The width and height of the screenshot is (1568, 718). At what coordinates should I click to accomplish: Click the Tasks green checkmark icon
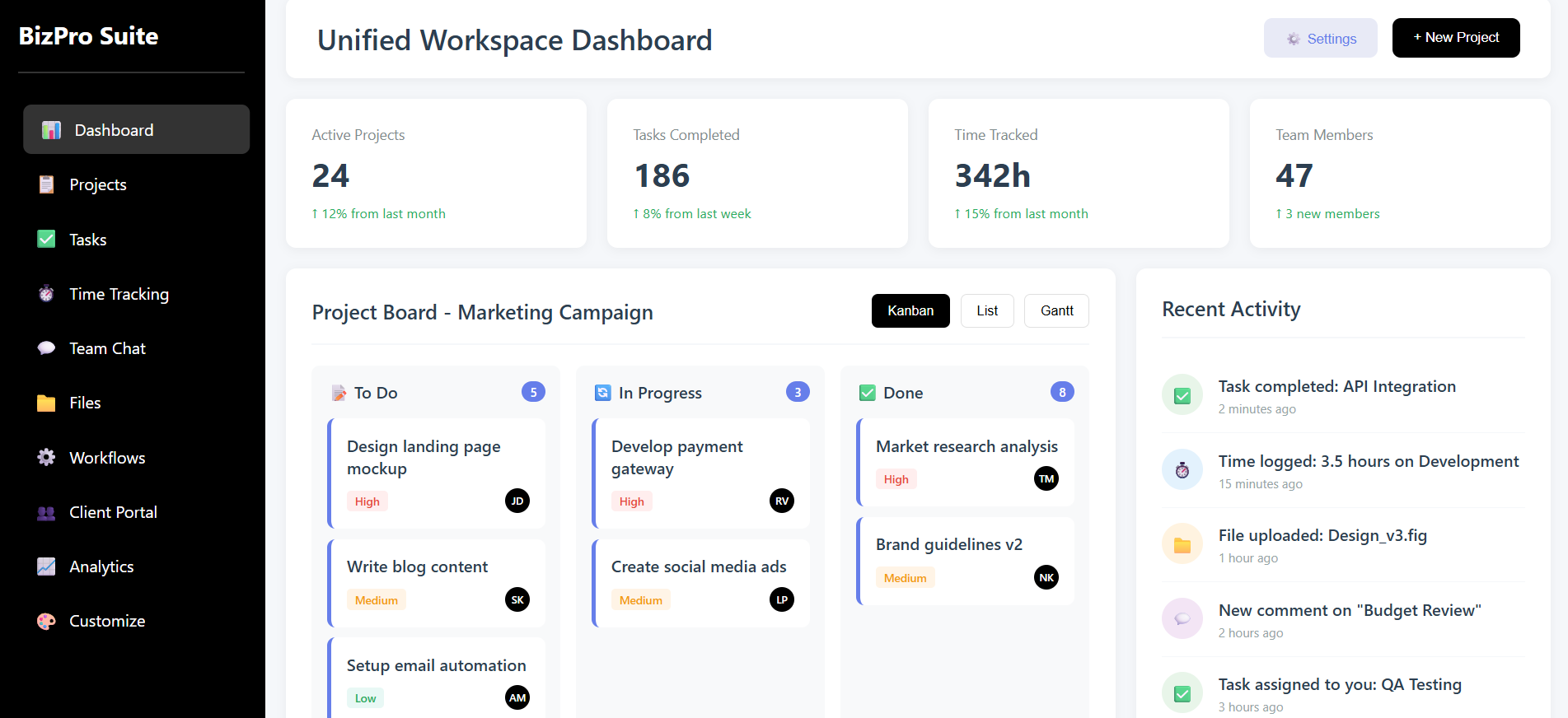click(x=46, y=239)
